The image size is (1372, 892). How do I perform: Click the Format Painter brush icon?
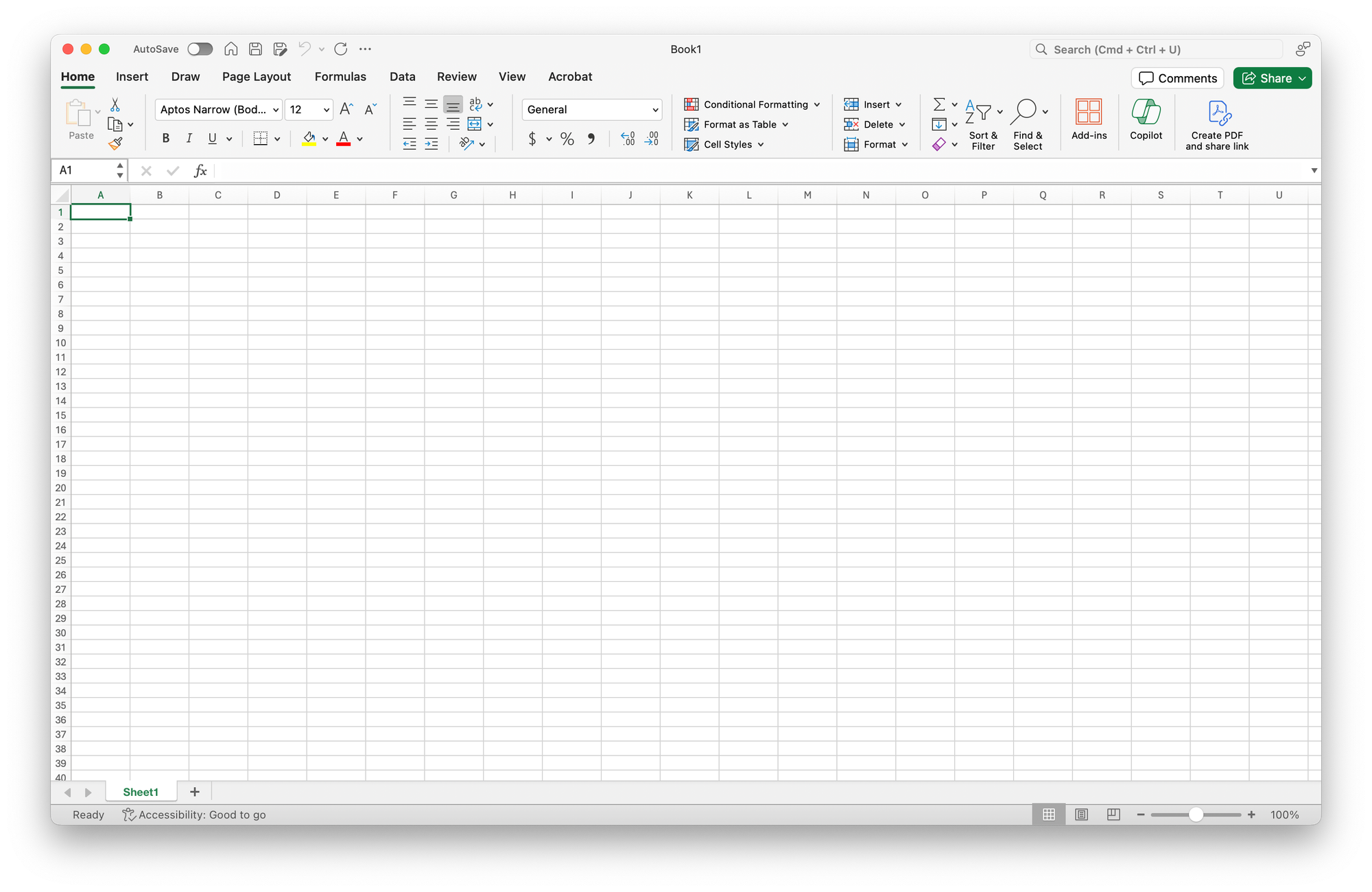pyautogui.click(x=115, y=143)
